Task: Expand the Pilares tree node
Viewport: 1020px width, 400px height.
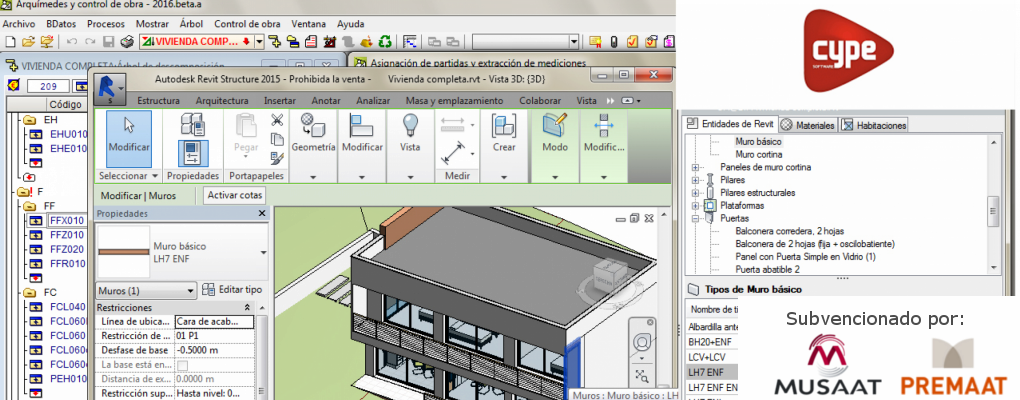Action: tap(695, 180)
